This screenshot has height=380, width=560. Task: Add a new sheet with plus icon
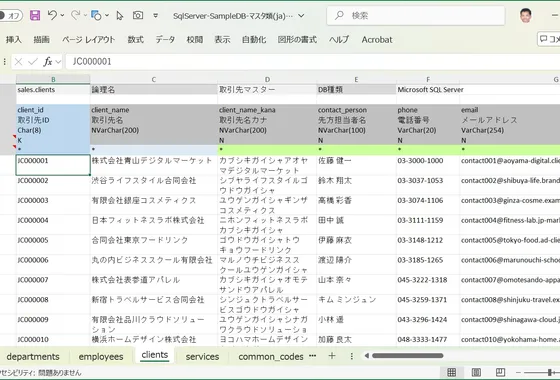[332, 356]
